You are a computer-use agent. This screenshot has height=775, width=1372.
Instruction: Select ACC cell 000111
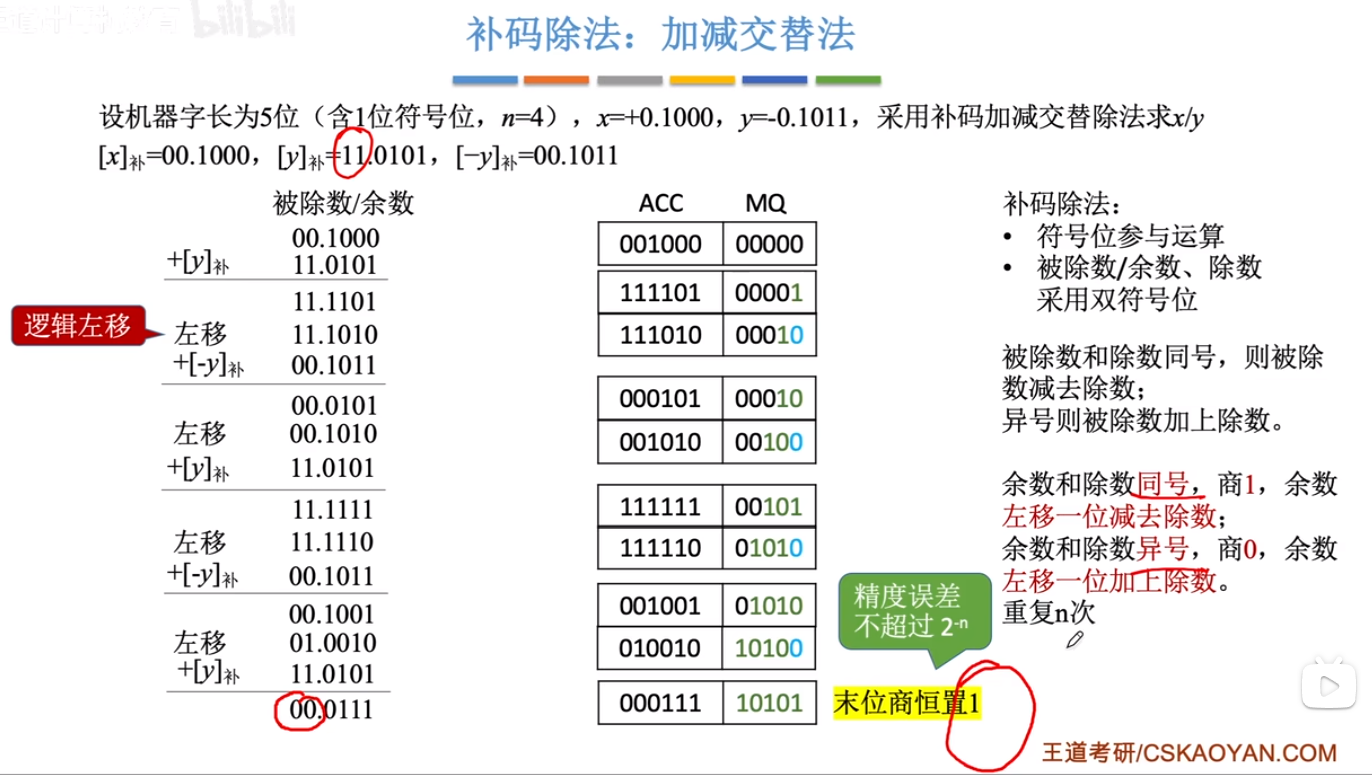660,703
